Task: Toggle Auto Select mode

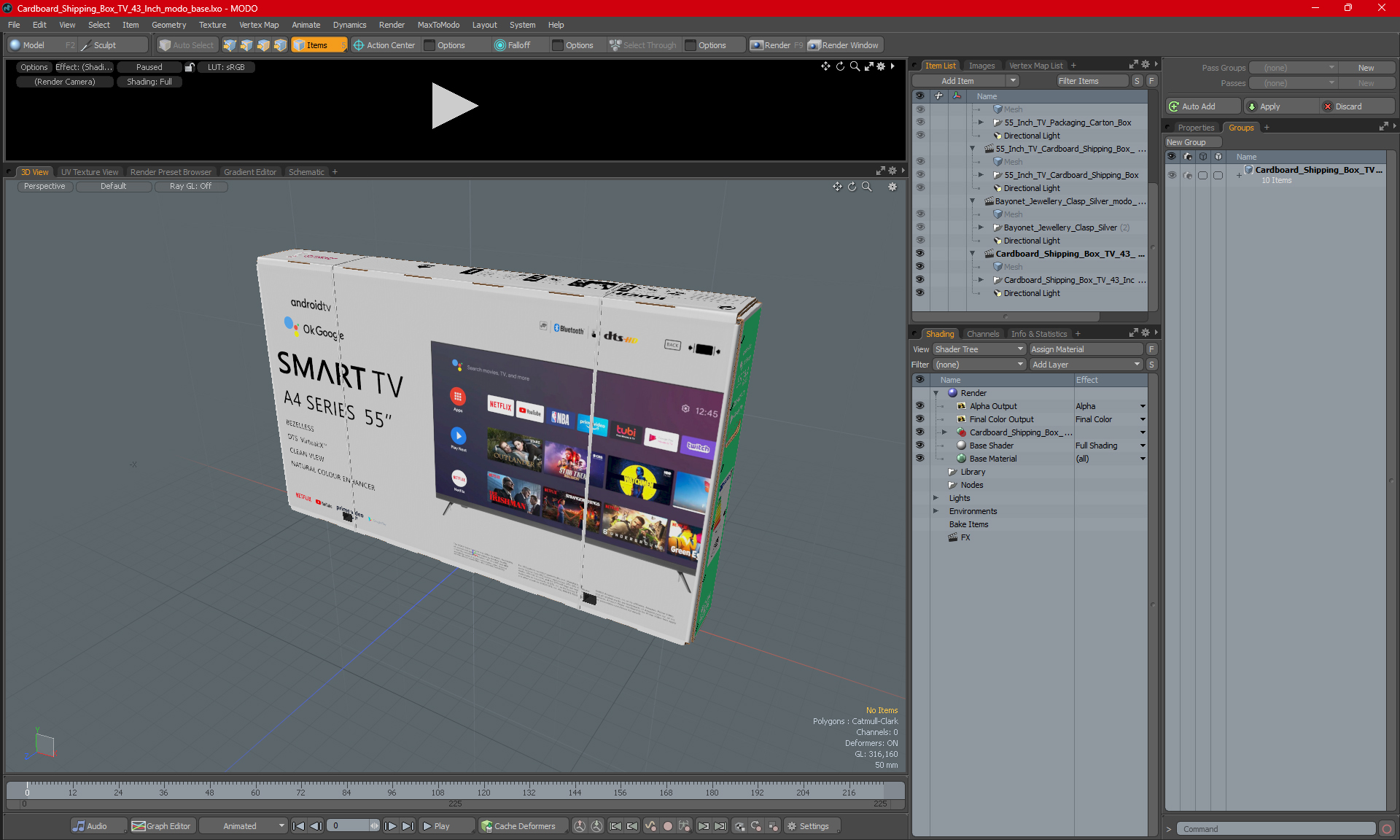Action: coord(187,45)
